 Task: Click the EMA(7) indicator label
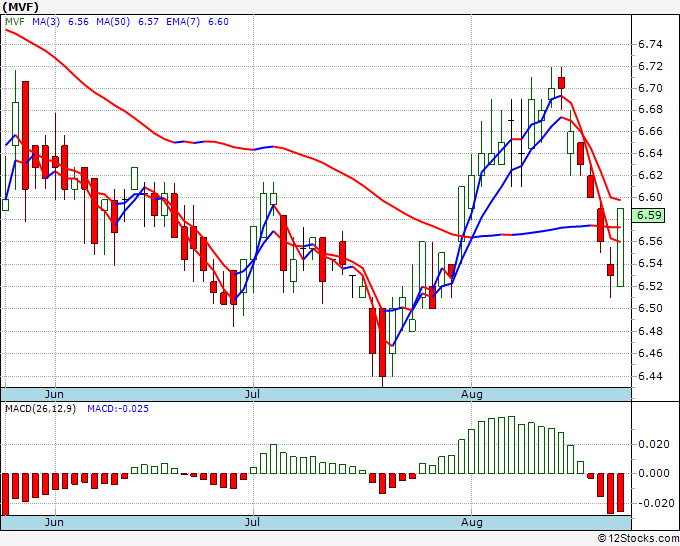(183, 21)
